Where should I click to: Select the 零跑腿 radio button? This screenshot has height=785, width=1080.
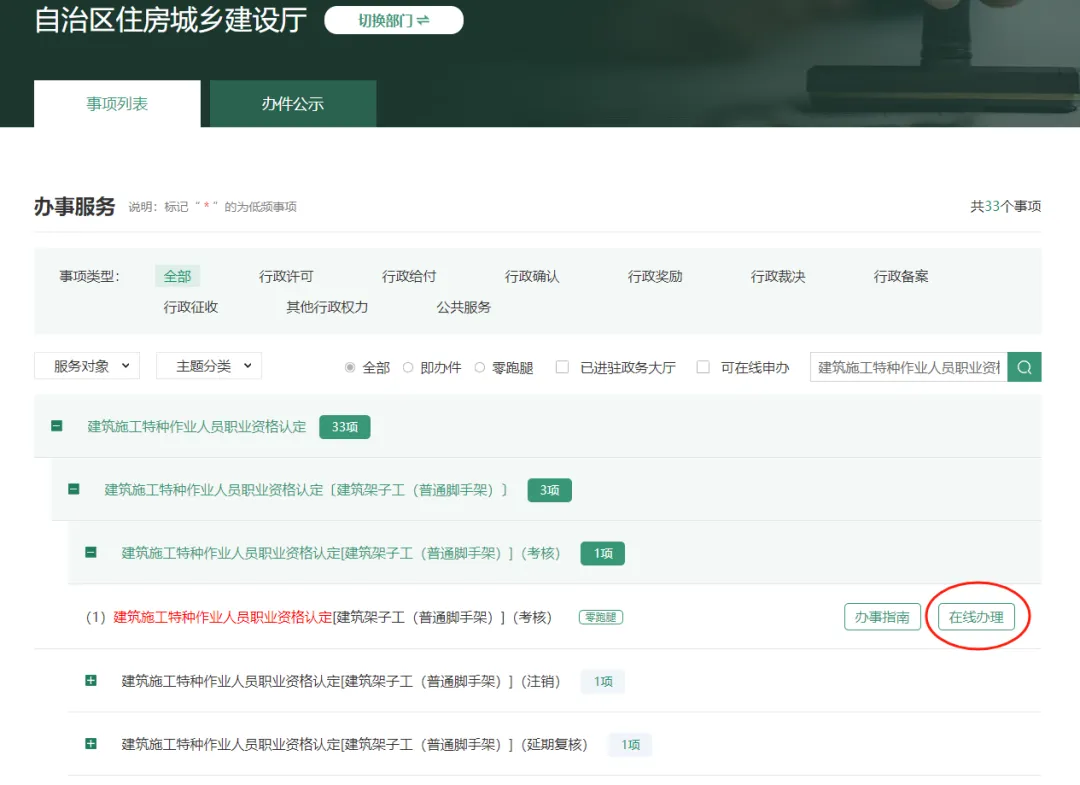480,367
